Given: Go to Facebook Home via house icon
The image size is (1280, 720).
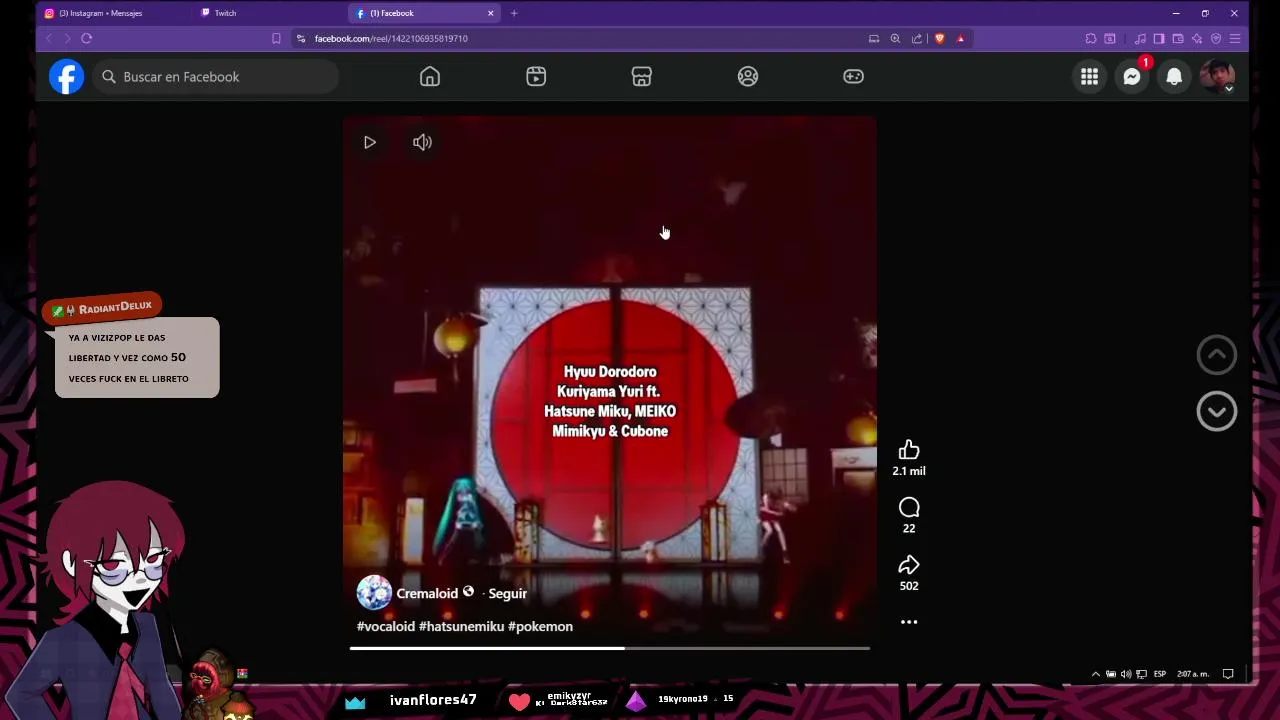Looking at the screenshot, I should (x=430, y=77).
